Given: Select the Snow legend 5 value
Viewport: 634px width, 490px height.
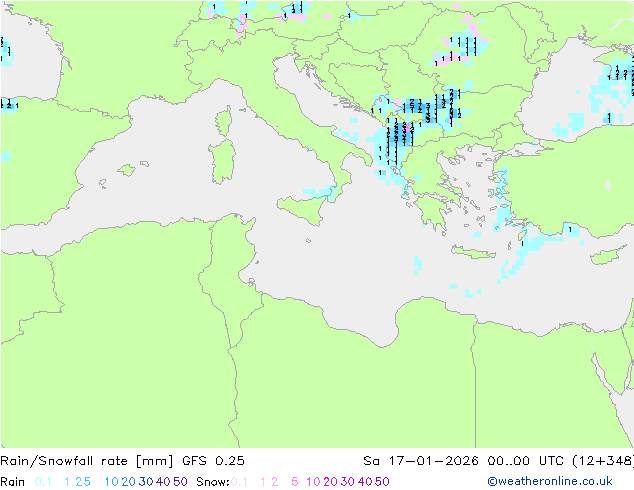Looking at the screenshot, I should pyautogui.click(x=295, y=482).
